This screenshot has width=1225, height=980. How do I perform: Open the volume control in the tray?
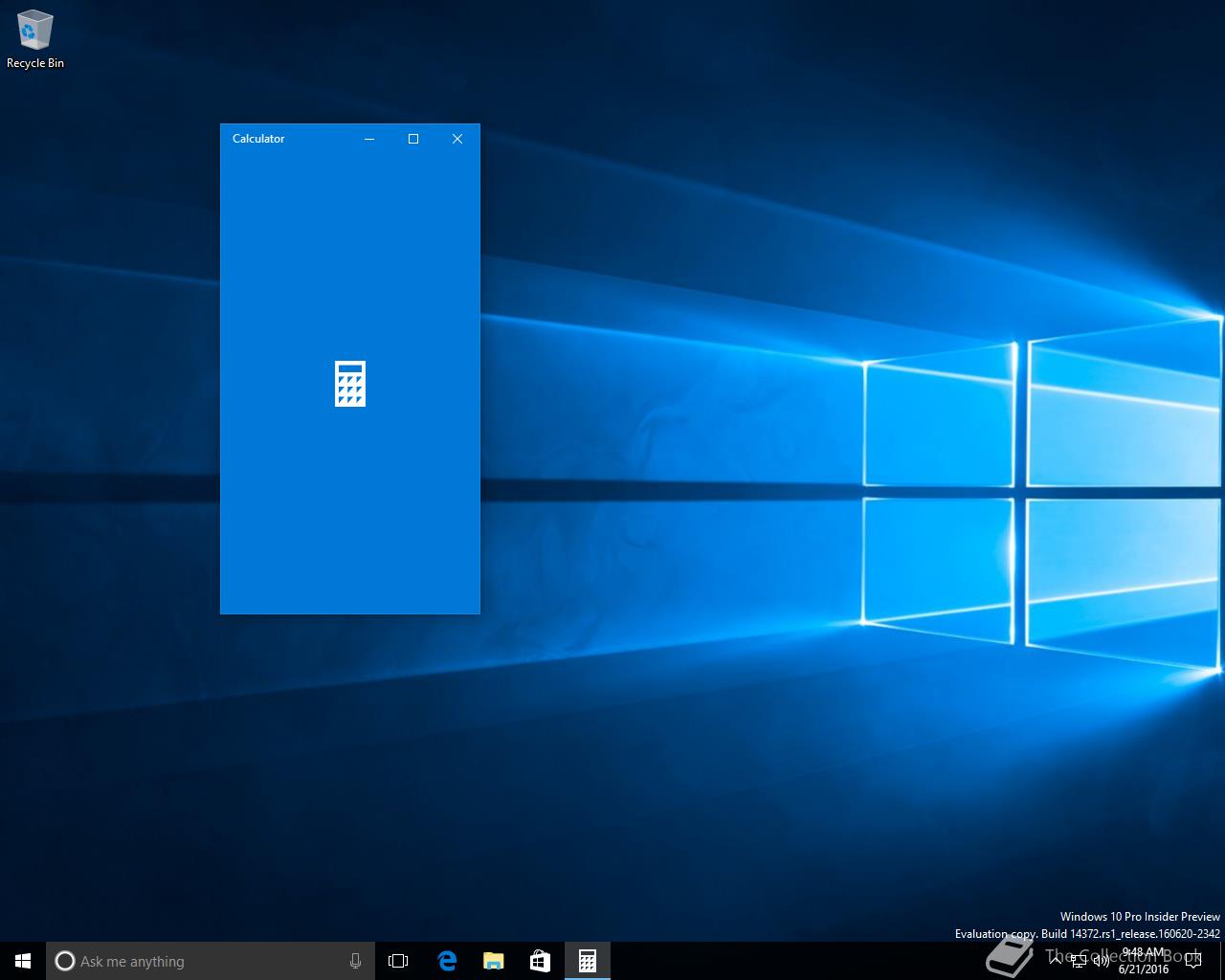[x=1102, y=961]
